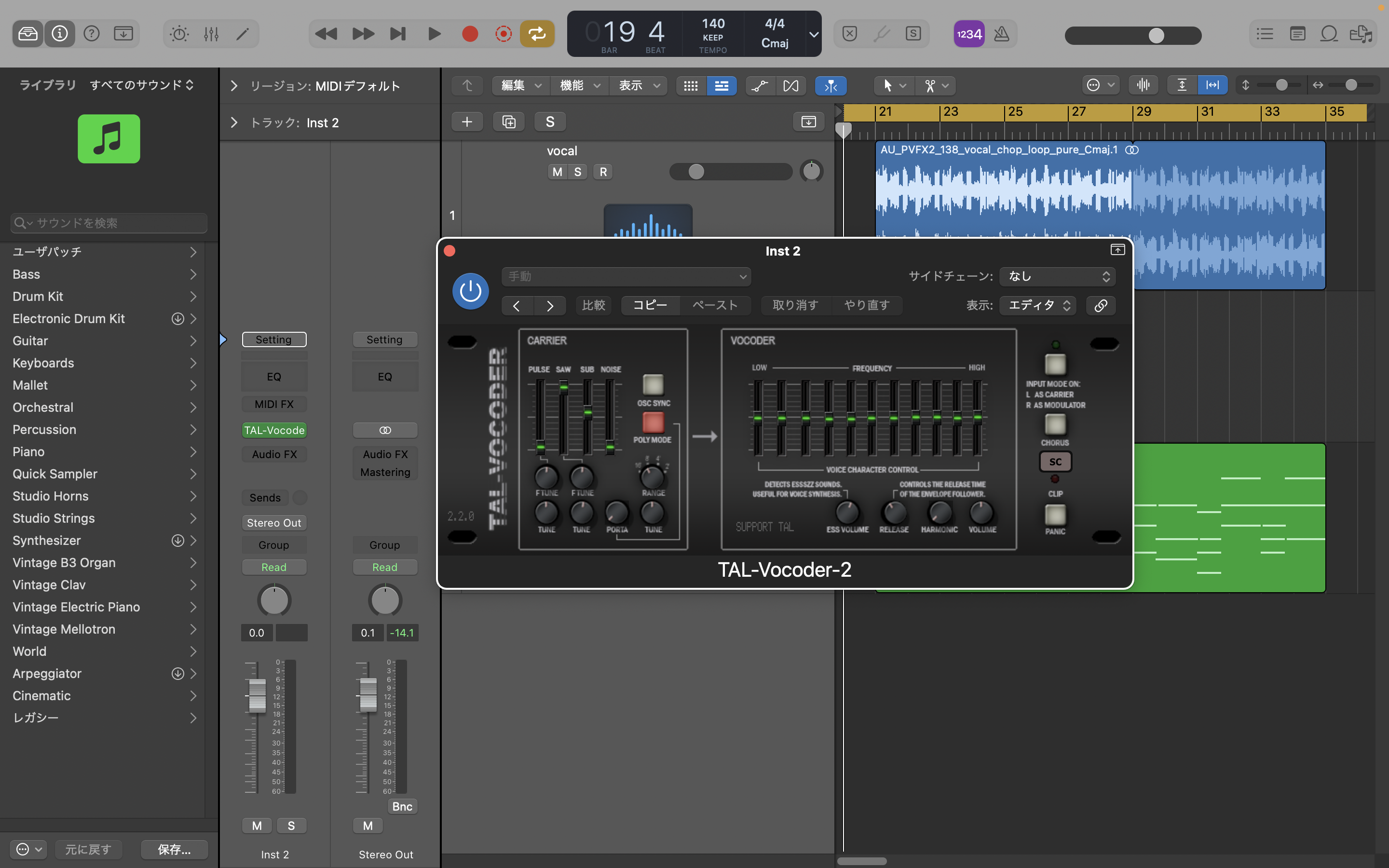1389x868 pixels.
Task: Open the エディタ view dropdown
Action: [x=1038, y=305]
